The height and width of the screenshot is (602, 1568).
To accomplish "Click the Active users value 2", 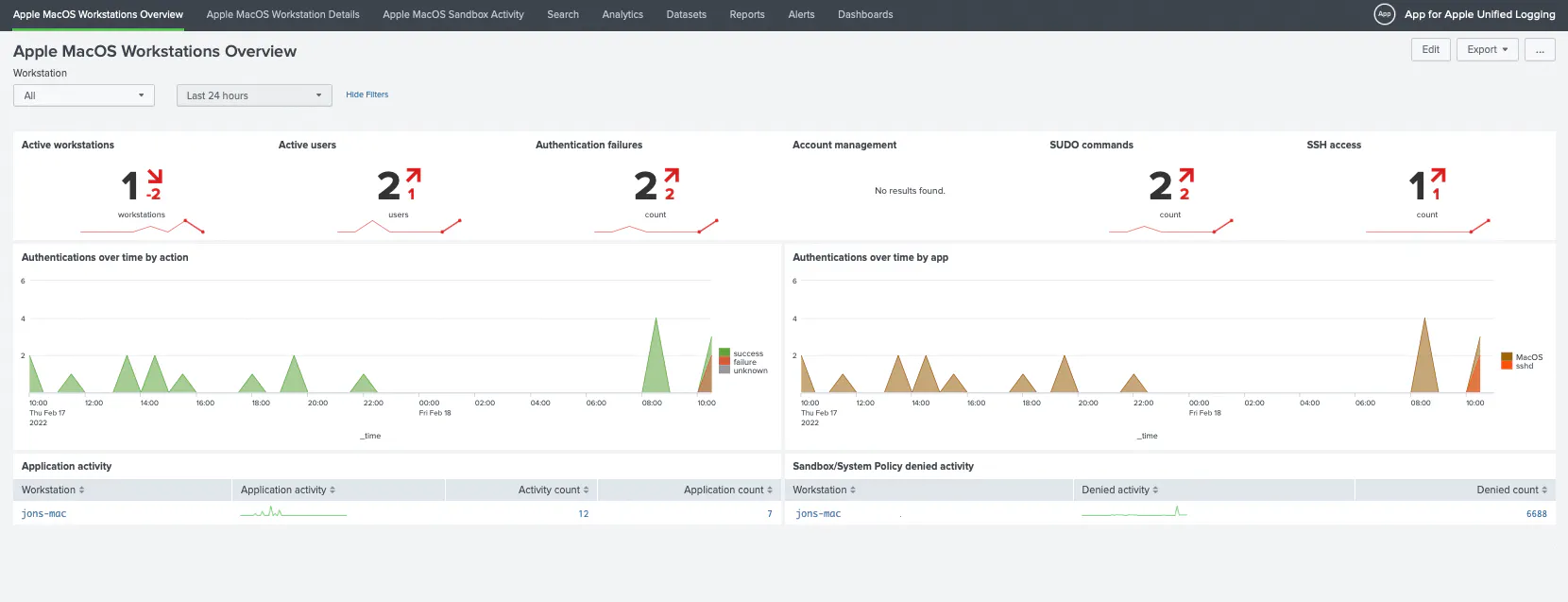I will tap(389, 186).
